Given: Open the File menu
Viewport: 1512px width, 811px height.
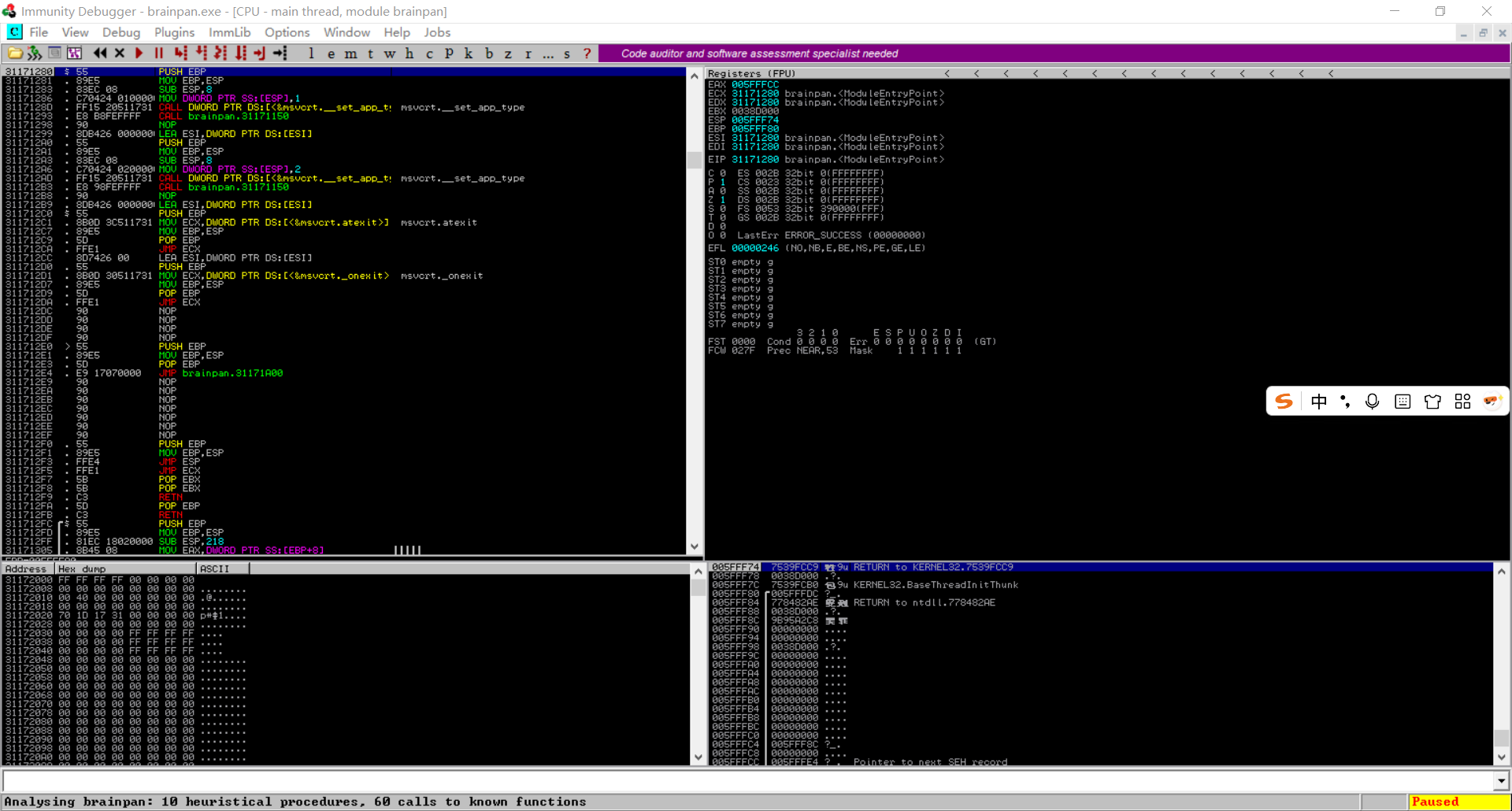Looking at the screenshot, I should click(x=39, y=32).
